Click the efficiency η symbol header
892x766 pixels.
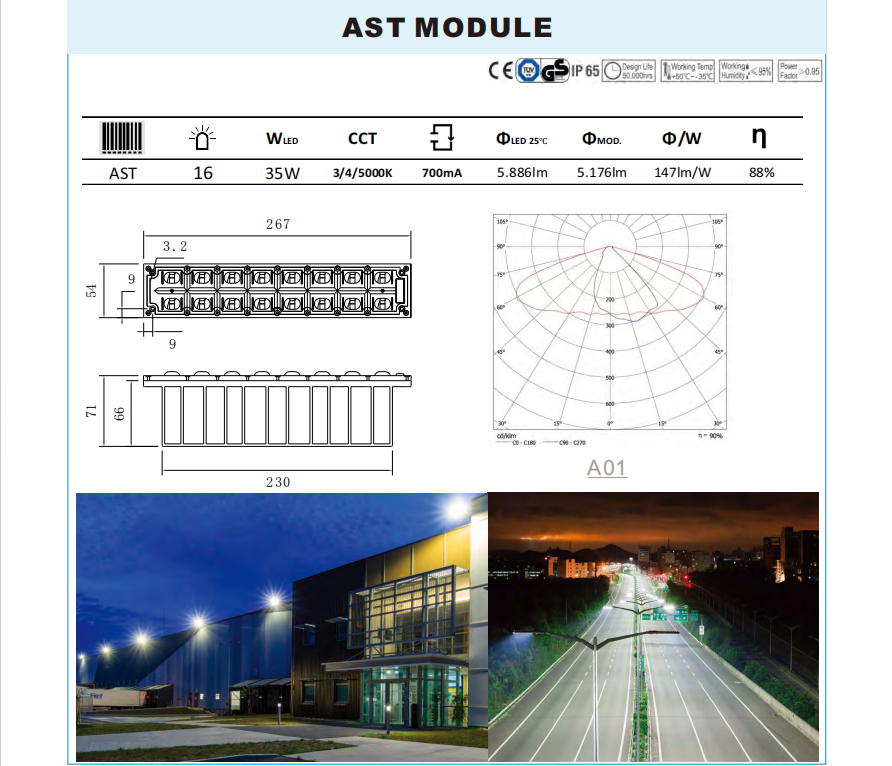[x=759, y=137]
